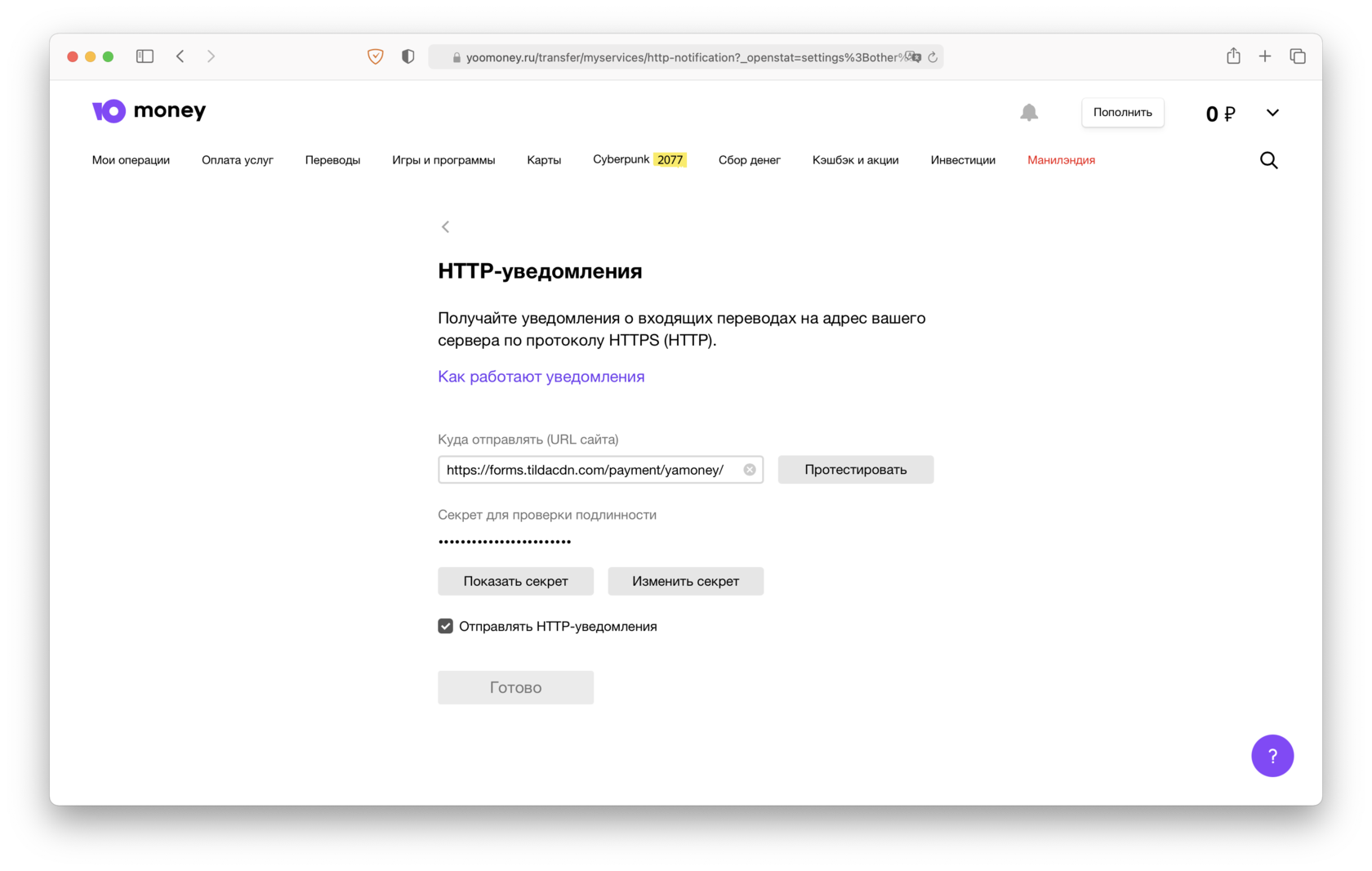The width and height of the screenshot is (1372, 871).
Task: Open the purple help question mark button
Action: [1272, 756]
